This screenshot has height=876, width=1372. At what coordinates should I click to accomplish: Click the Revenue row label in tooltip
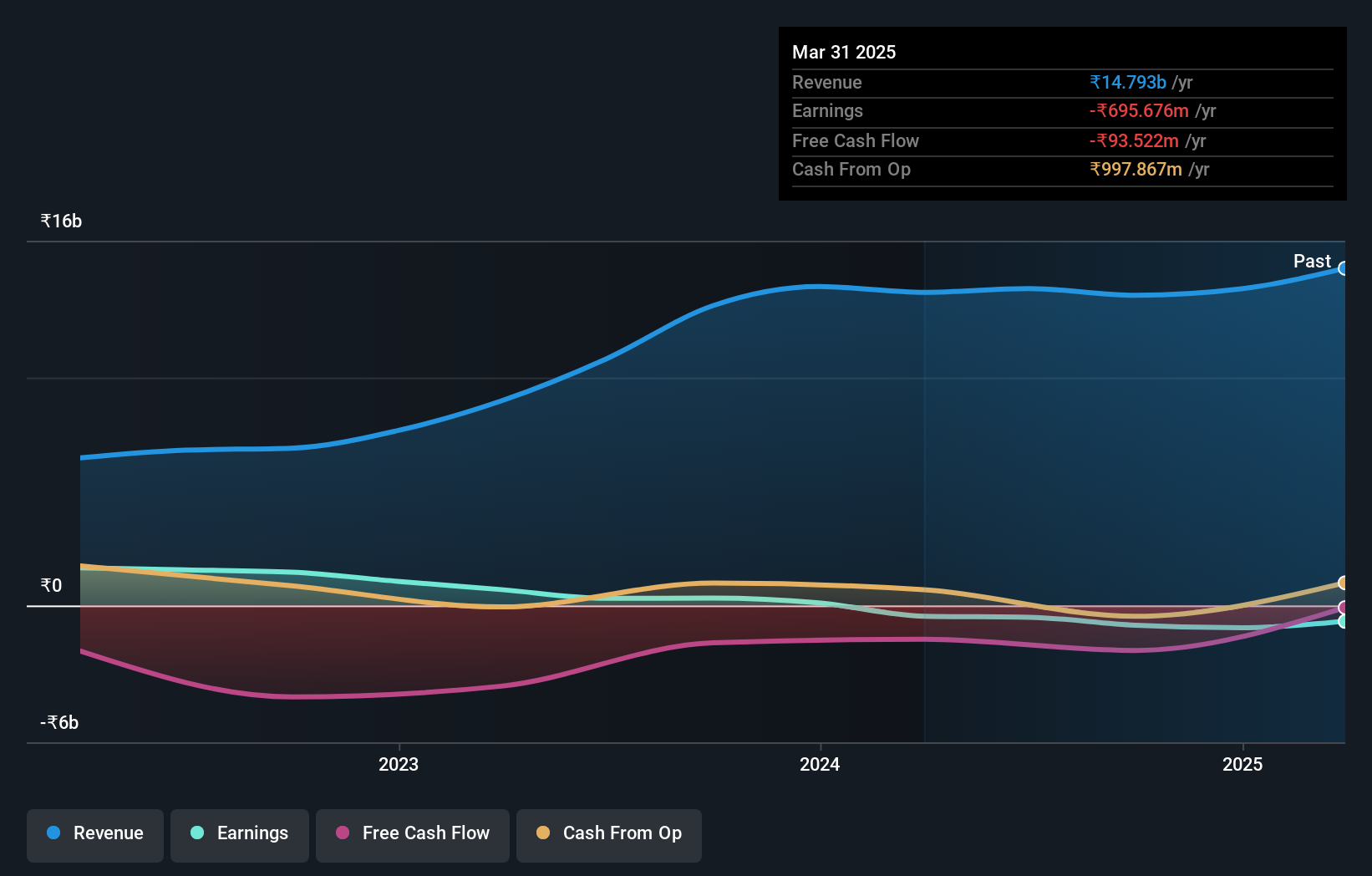click(826, 82)
